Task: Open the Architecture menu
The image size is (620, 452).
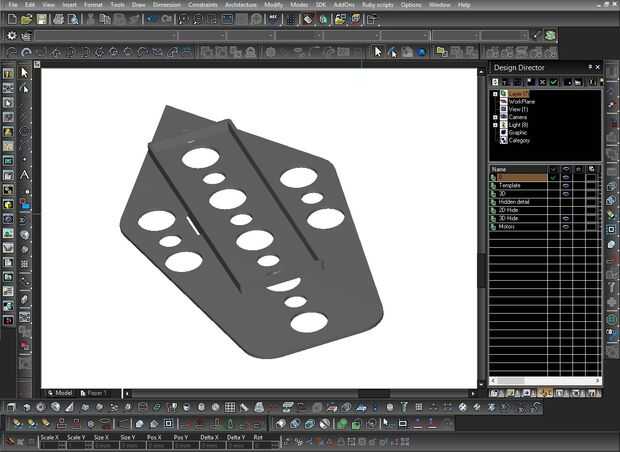Action: click(240, 5)
